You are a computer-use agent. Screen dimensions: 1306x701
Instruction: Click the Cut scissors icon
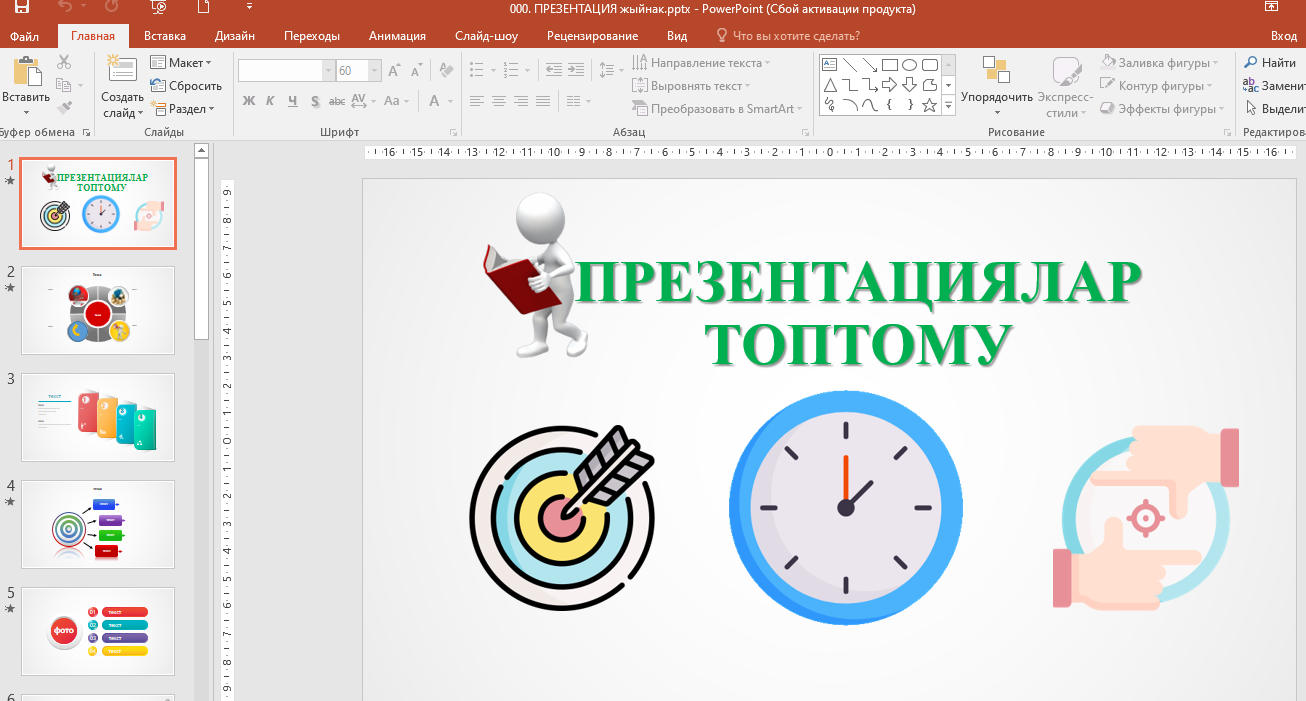click(x=64, y=62)
